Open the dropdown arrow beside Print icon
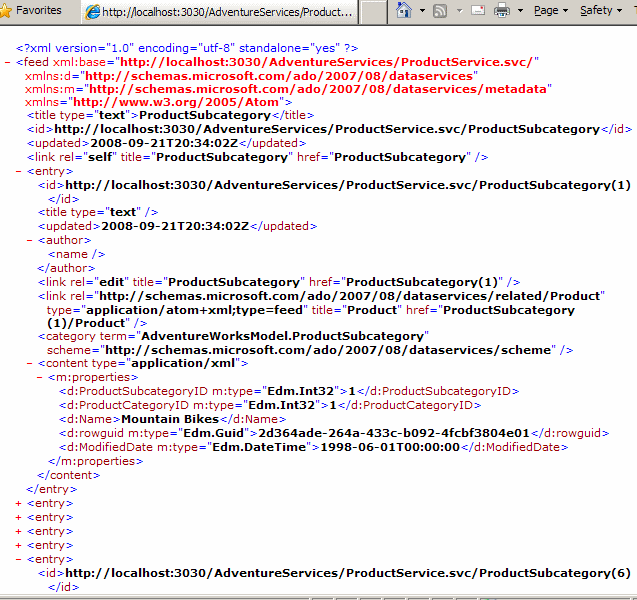 pos(519,11)
